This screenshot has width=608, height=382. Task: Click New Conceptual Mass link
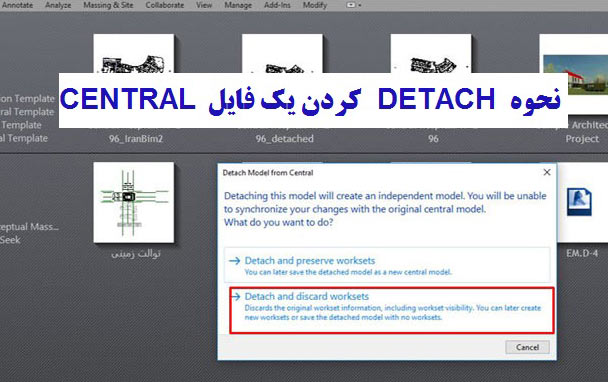29,227
